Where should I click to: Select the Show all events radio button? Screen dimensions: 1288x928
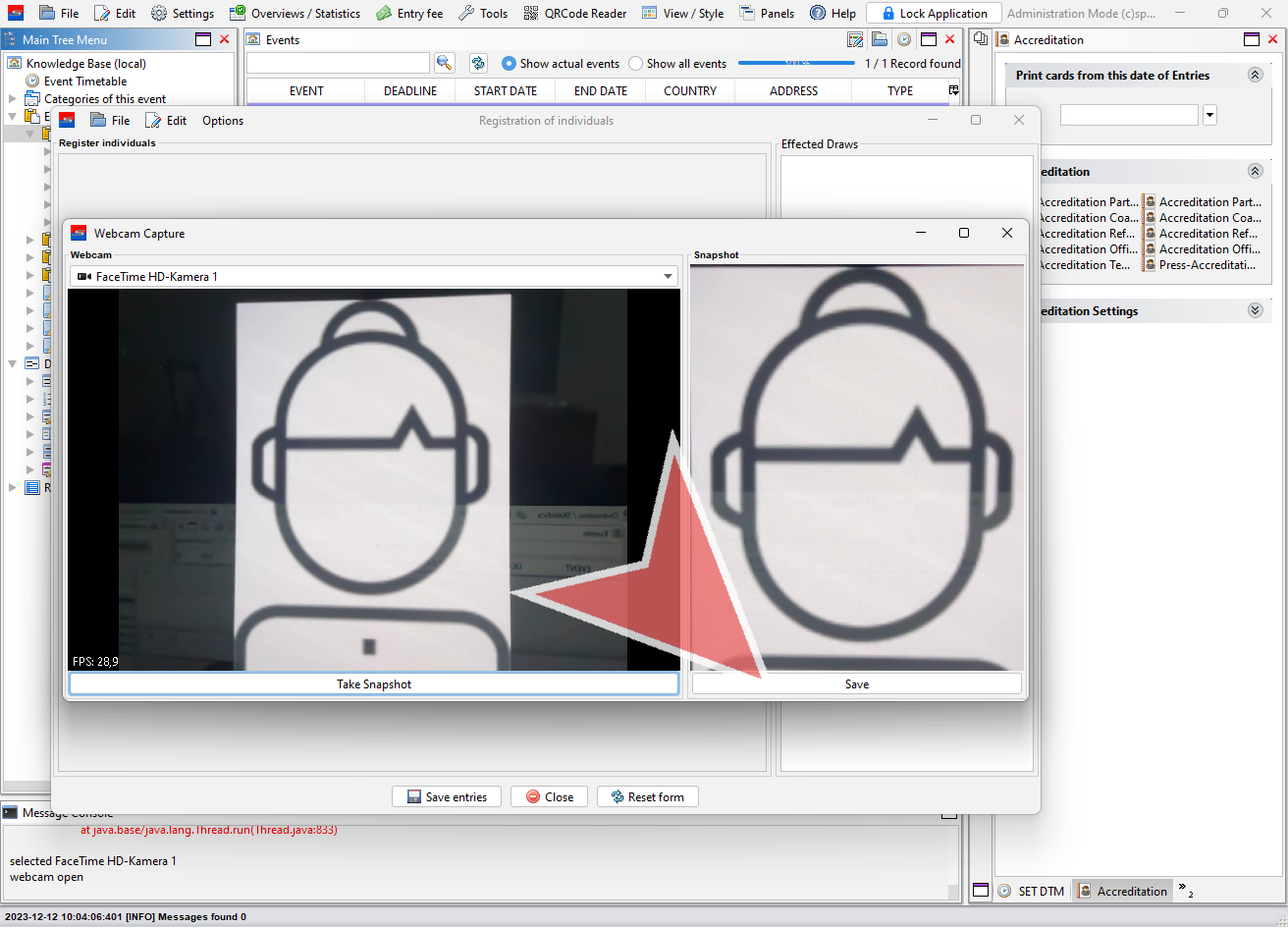click(x=636, y=64)
